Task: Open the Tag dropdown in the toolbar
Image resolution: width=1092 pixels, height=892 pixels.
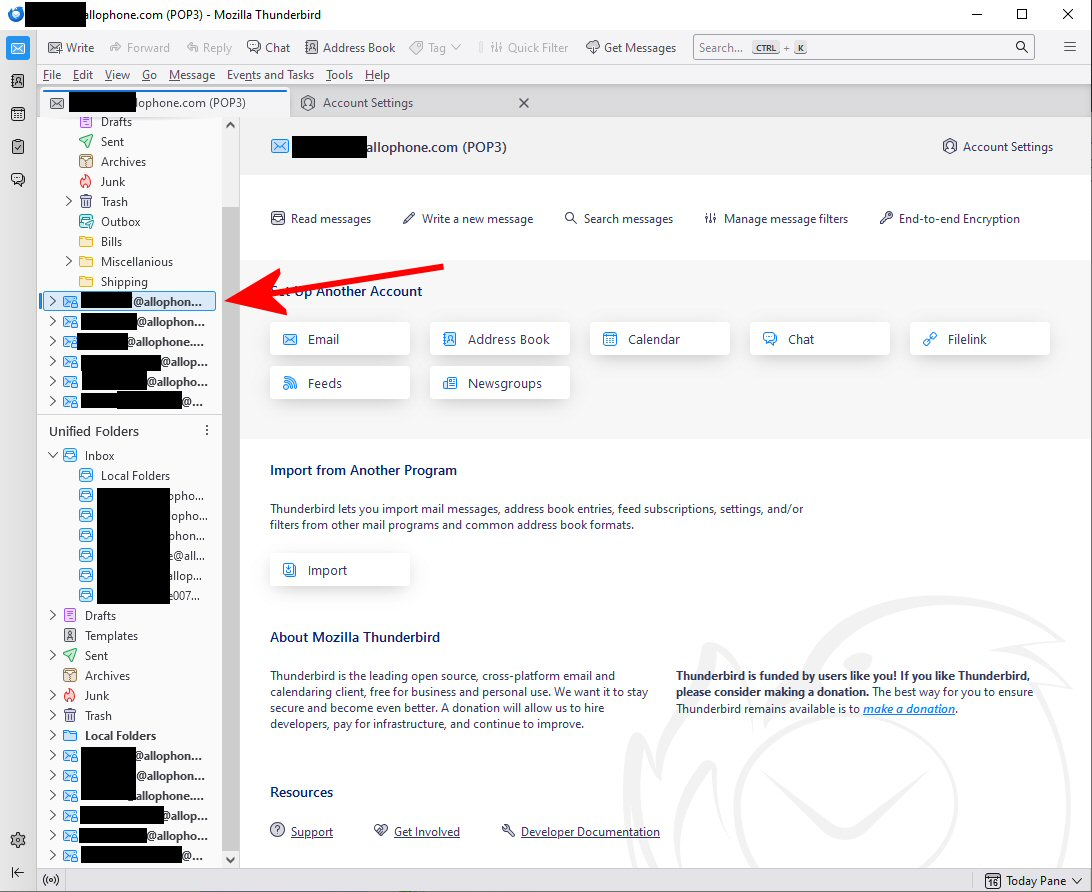Action: click(x=435, y=47)
